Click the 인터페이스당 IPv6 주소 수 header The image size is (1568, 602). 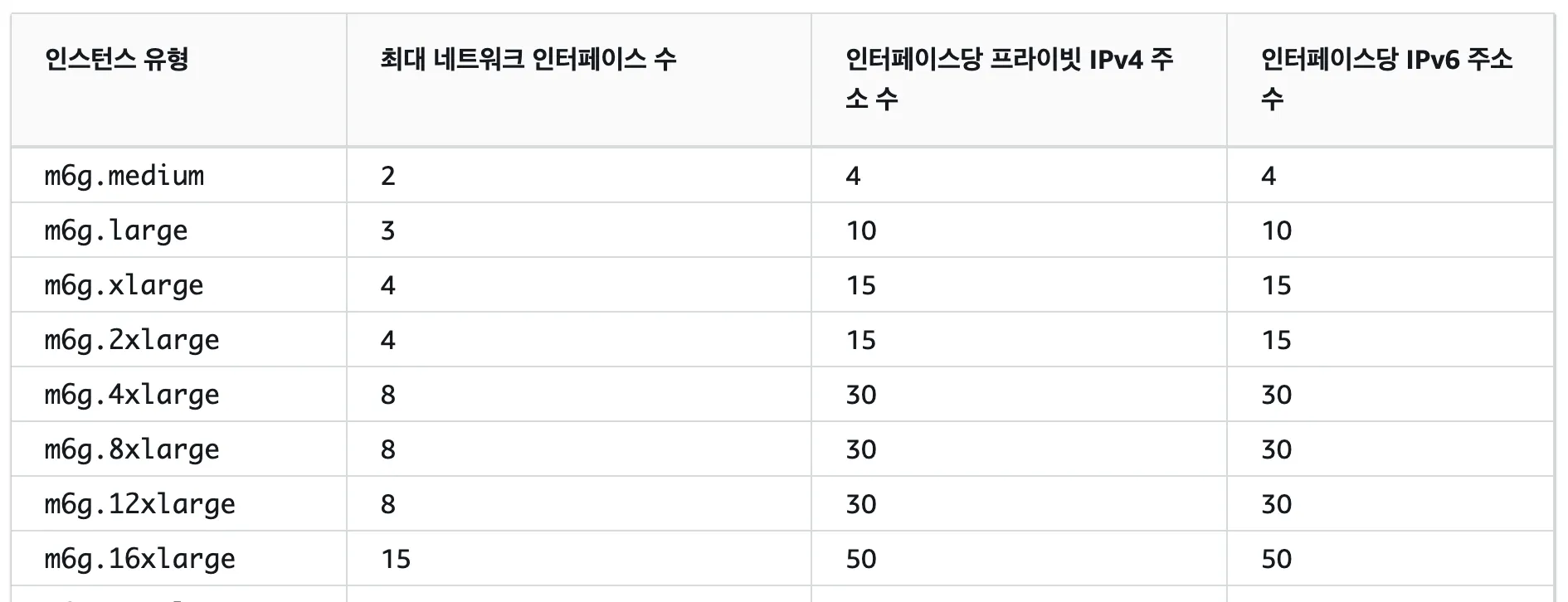pyautogui.click(x=1386, y=78)
